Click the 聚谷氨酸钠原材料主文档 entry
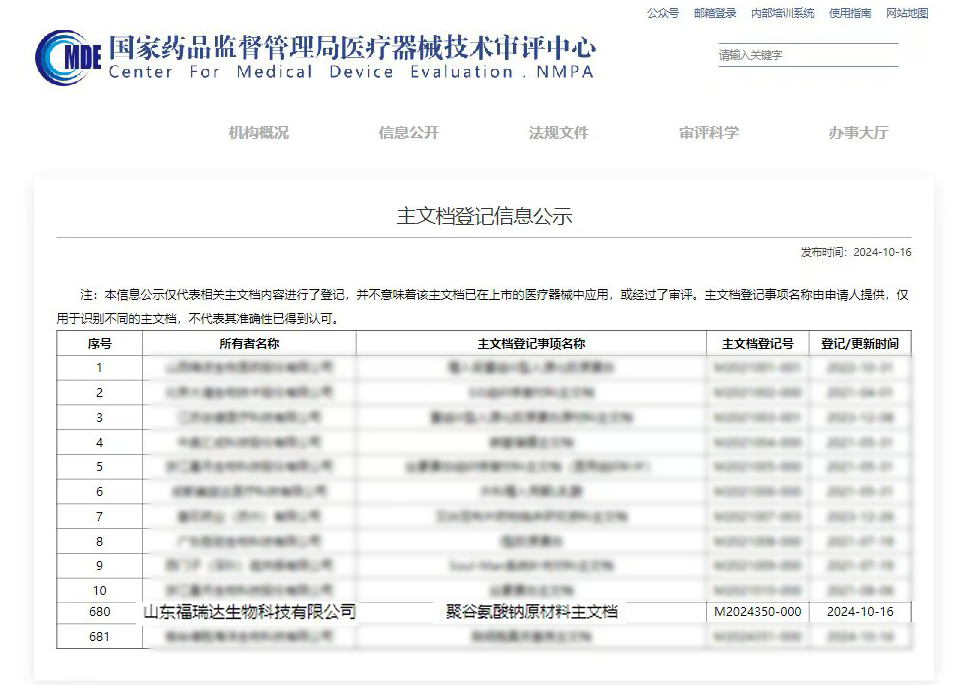The height and width of the screenshot is (685, 972). click(531, 612)
